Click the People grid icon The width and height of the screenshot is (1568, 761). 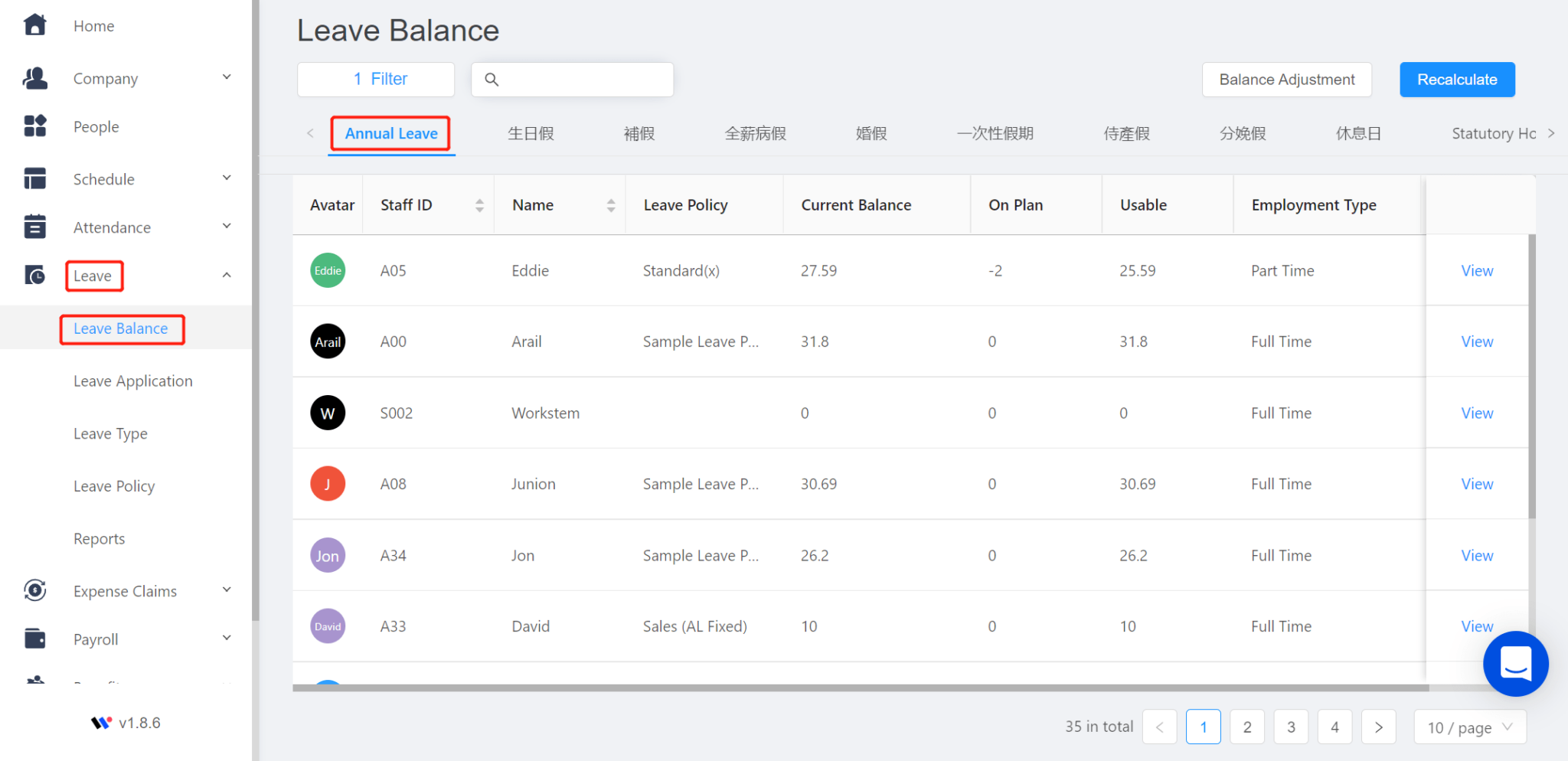click(34, 126)
